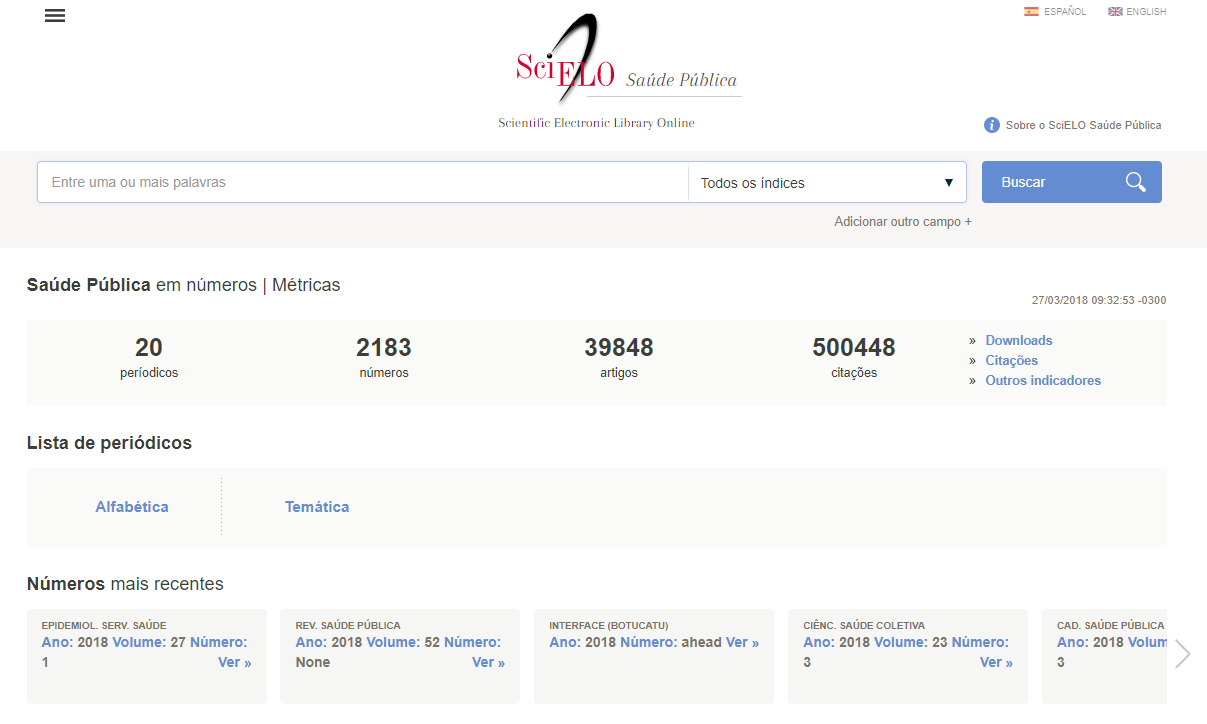The width and height of the screenshot is (1207, 724).
Task: Open Sobre o SciELO Saúde Pública
Action: [1084, 126]
